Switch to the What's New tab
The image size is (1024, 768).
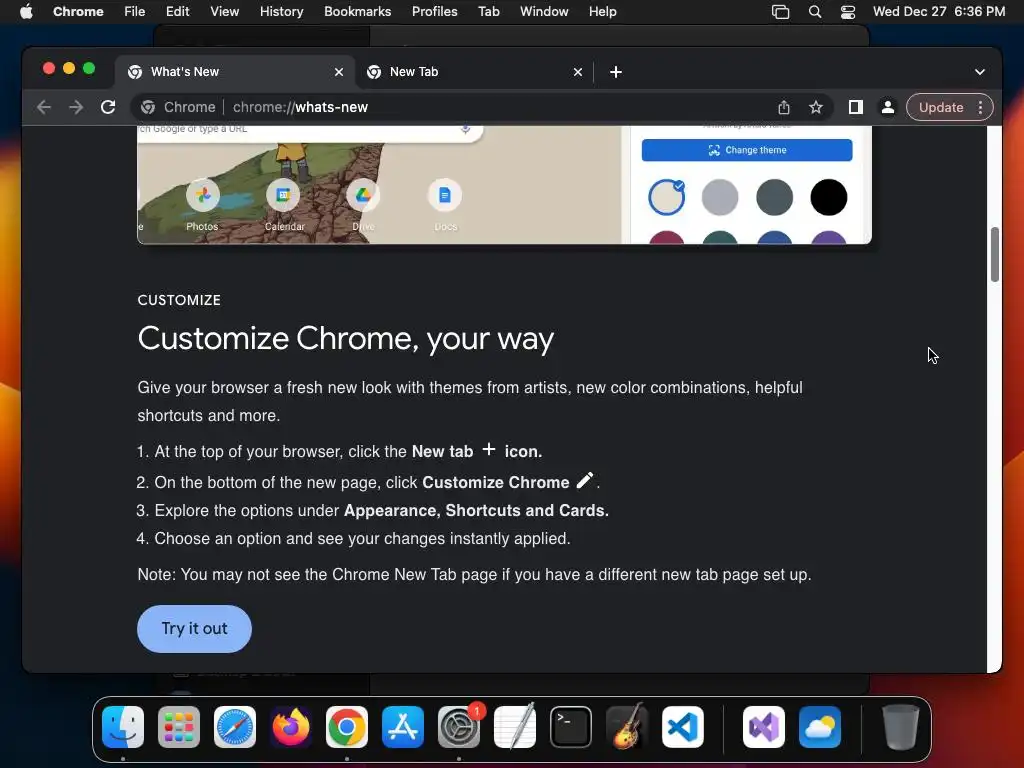[235, 72]
